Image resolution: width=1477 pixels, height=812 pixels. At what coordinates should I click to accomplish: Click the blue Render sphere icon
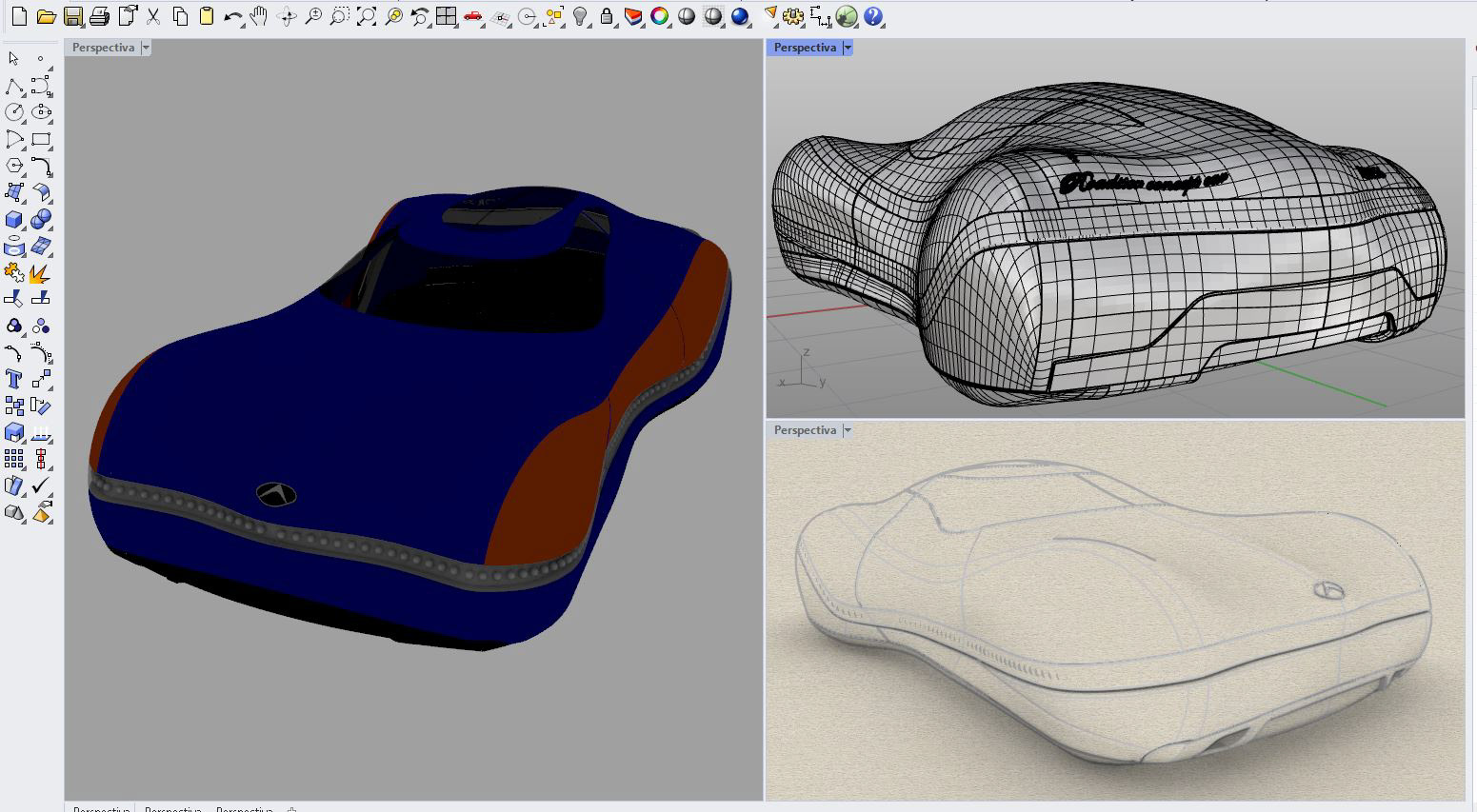pos(740,16)
